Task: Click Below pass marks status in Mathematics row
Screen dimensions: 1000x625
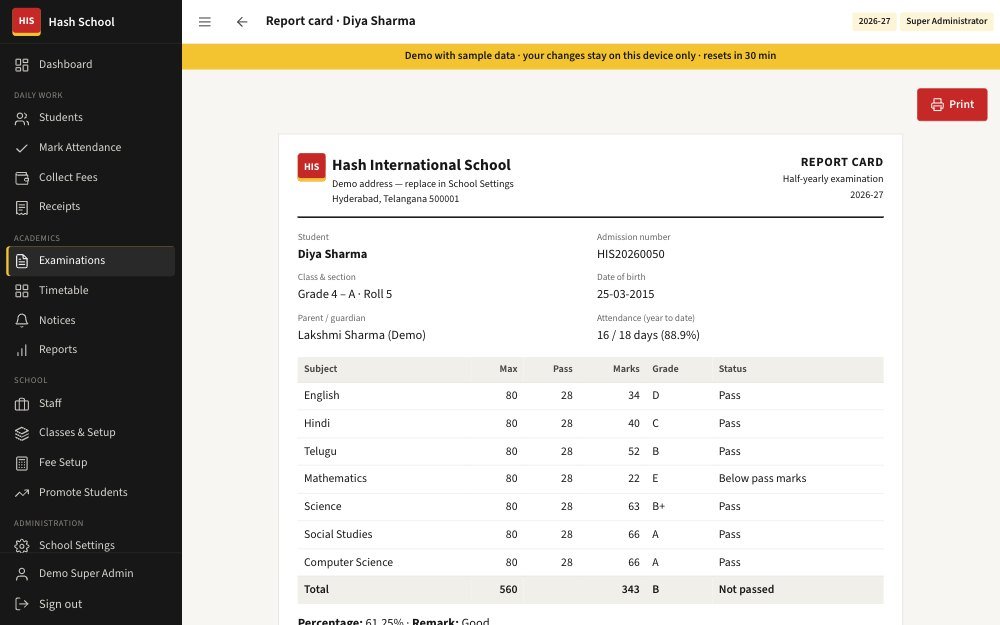Action: pos(762,478)
